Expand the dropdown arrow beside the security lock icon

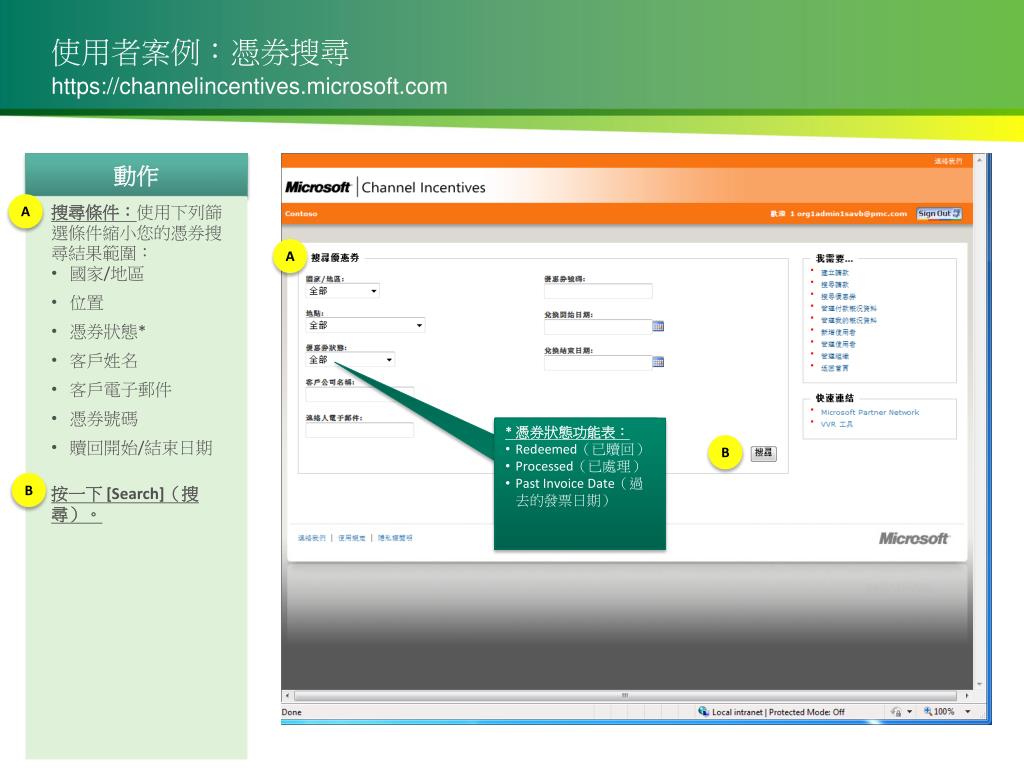click(909, 712)
